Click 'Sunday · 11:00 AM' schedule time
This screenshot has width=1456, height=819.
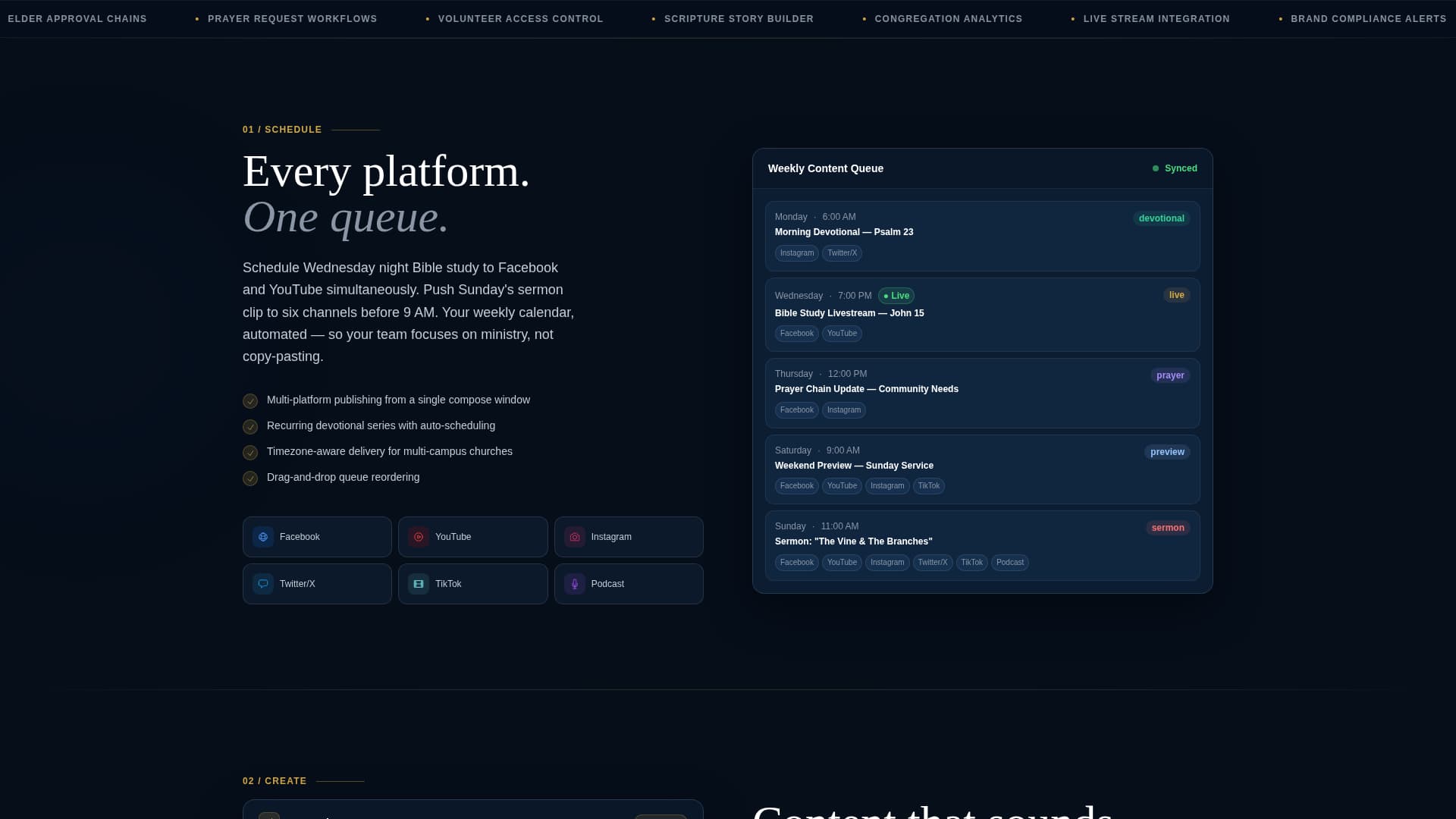point(817,526)
